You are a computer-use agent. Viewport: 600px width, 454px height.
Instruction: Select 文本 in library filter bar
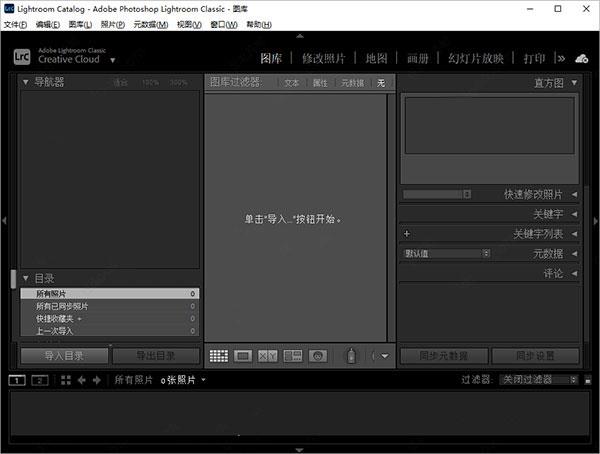292,83
